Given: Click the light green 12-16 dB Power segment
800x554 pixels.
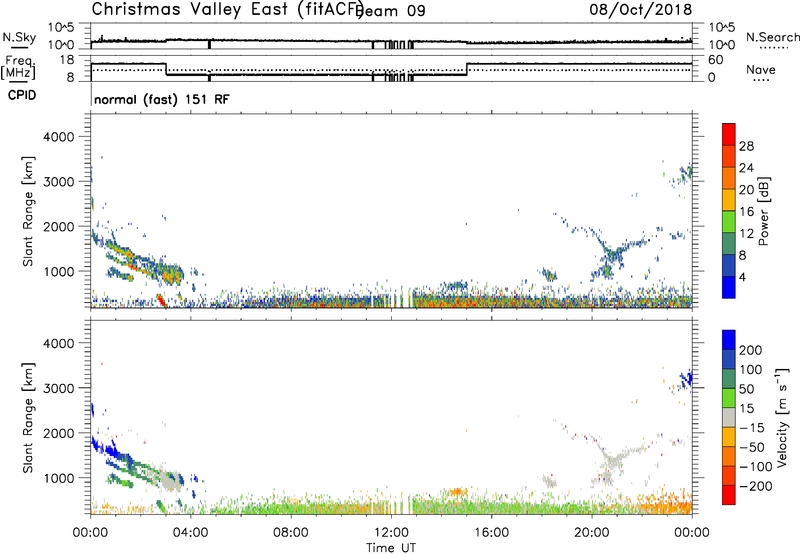Looking at the screenshot, I should tap(729, 221).
